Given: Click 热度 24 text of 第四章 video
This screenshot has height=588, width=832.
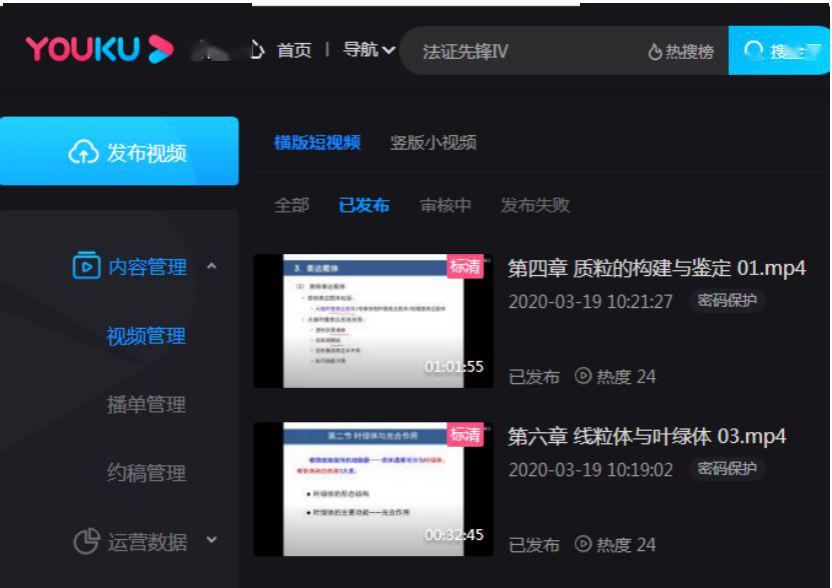Looking at the screenshot, I should 626,376.
